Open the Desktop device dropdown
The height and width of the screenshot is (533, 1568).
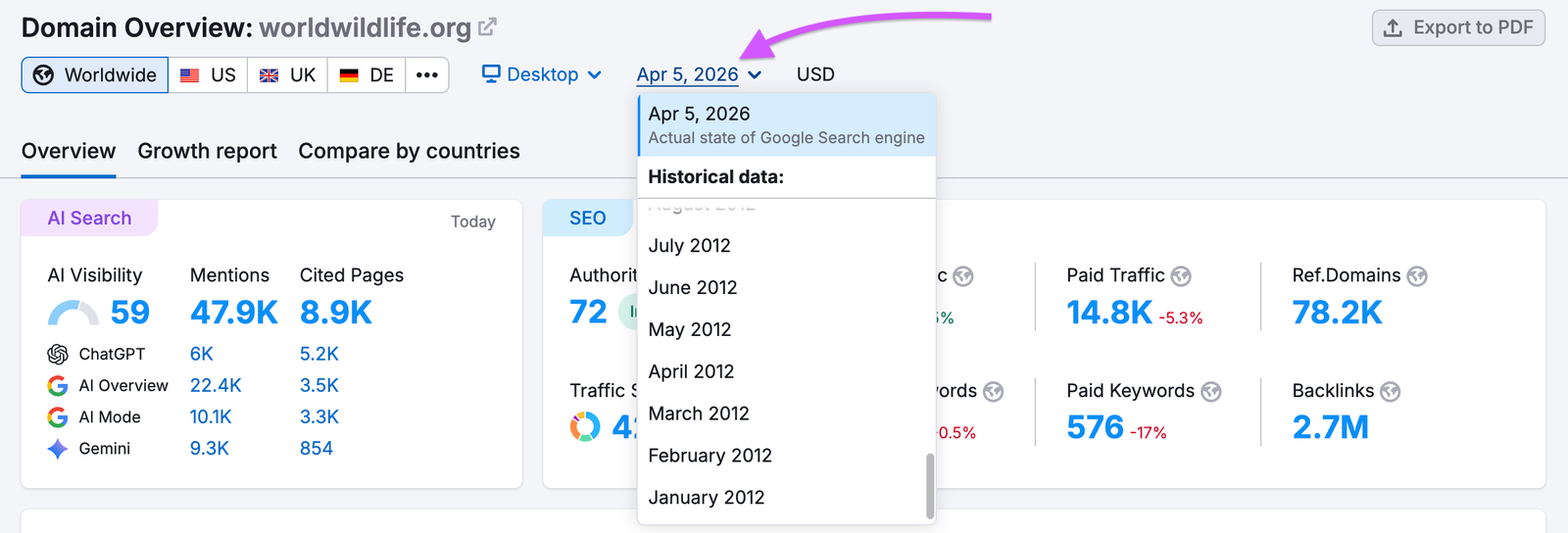coord(542,74)
